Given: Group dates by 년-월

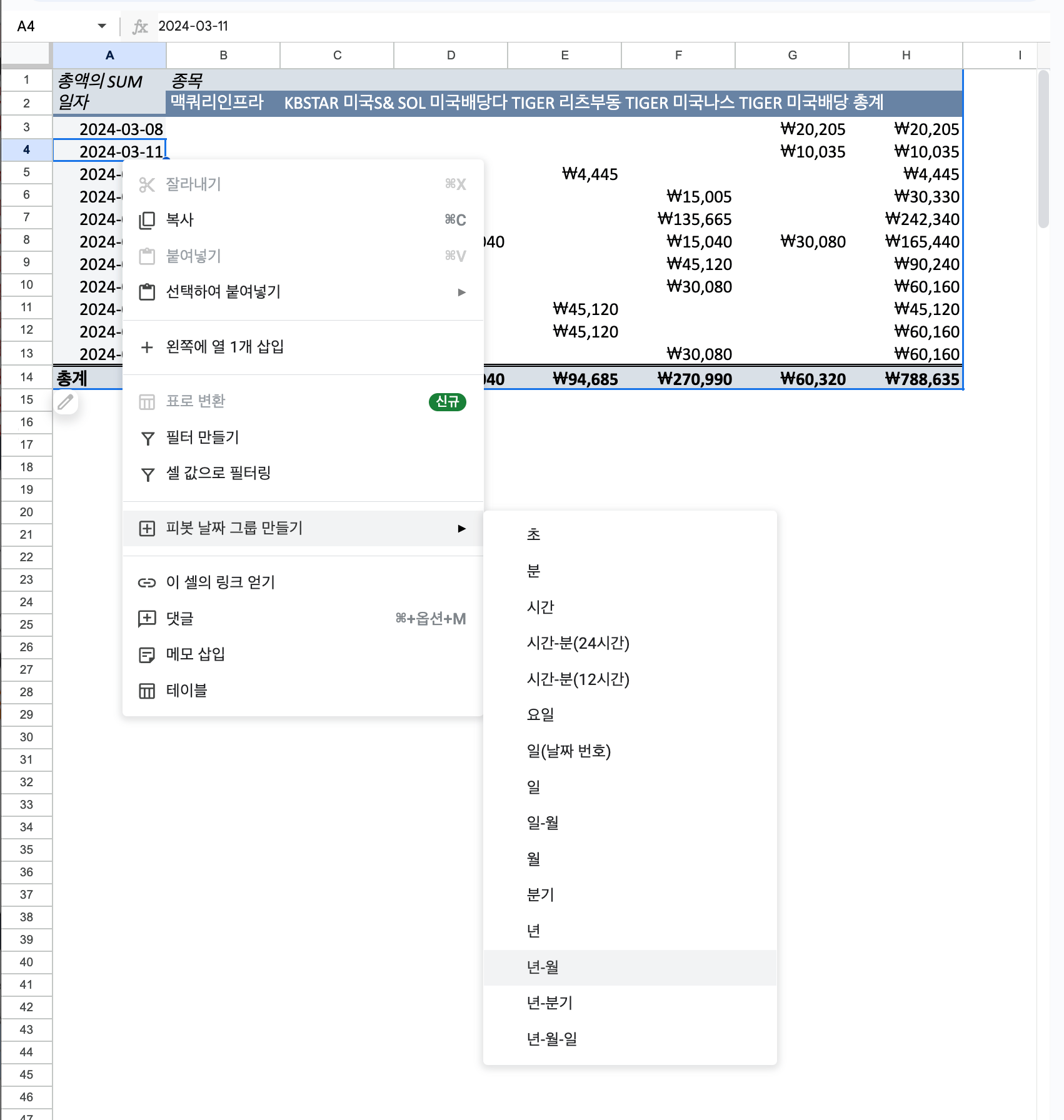Looking at the screenshot, I should [630, 967].
